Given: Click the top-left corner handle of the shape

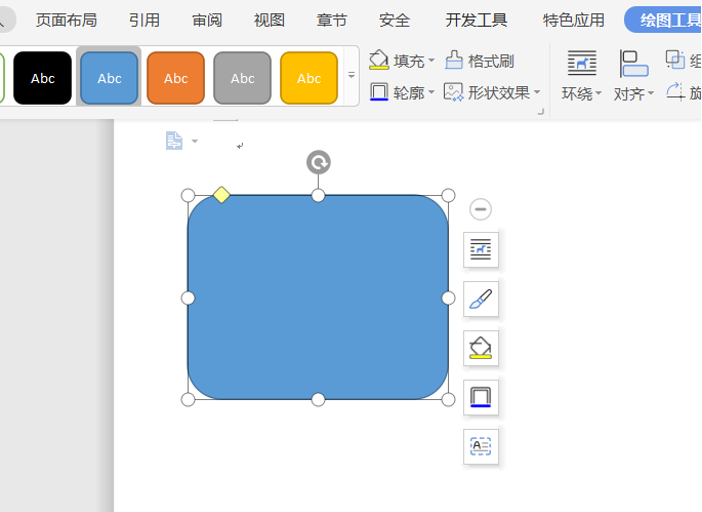Looking at the screenshot, I should (188, 195).
